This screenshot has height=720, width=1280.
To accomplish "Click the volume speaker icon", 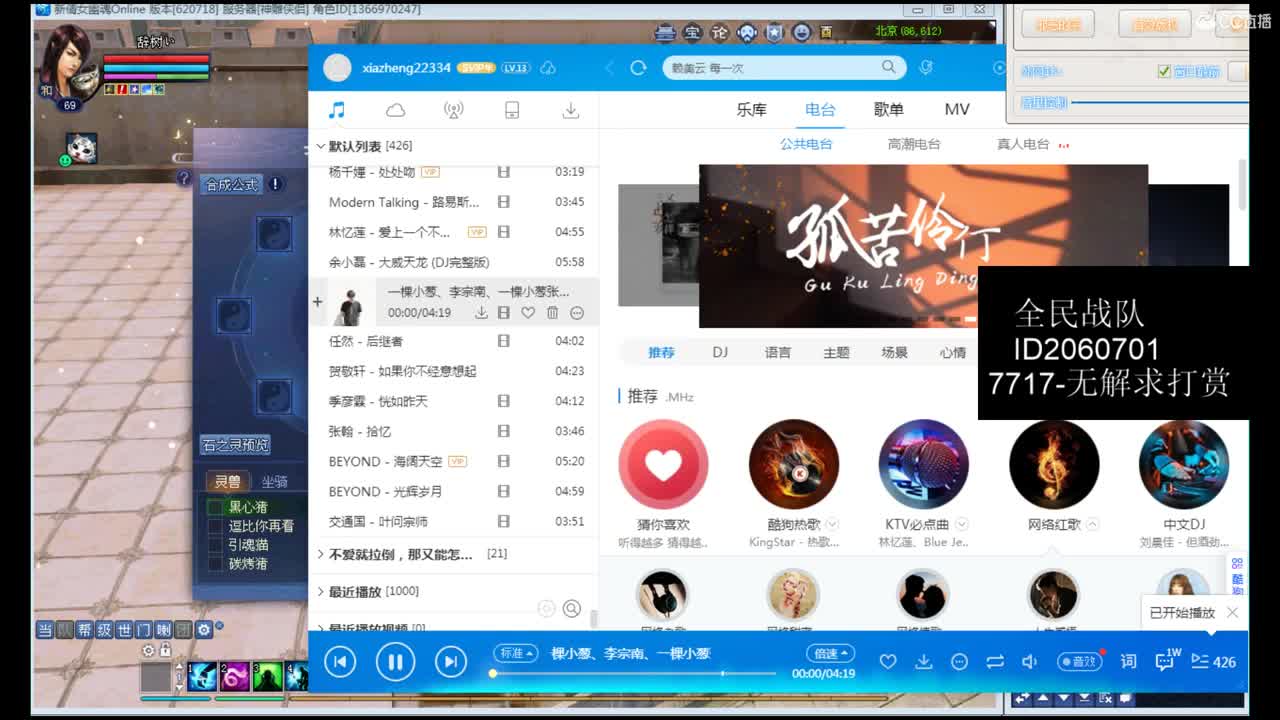I will tap(1030, 662).
